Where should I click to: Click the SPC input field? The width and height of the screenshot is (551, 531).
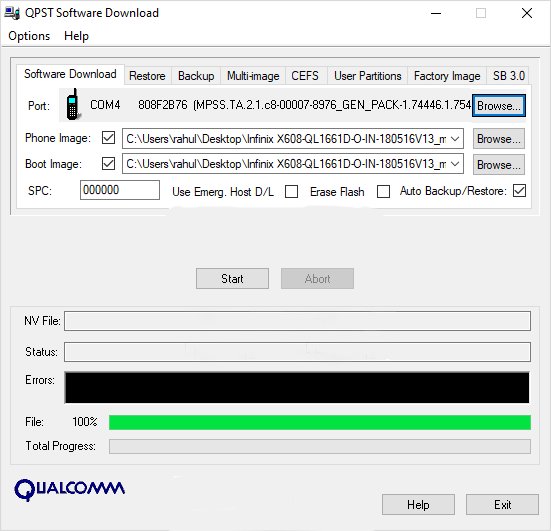pyautogui.click(x=120, y=190)
